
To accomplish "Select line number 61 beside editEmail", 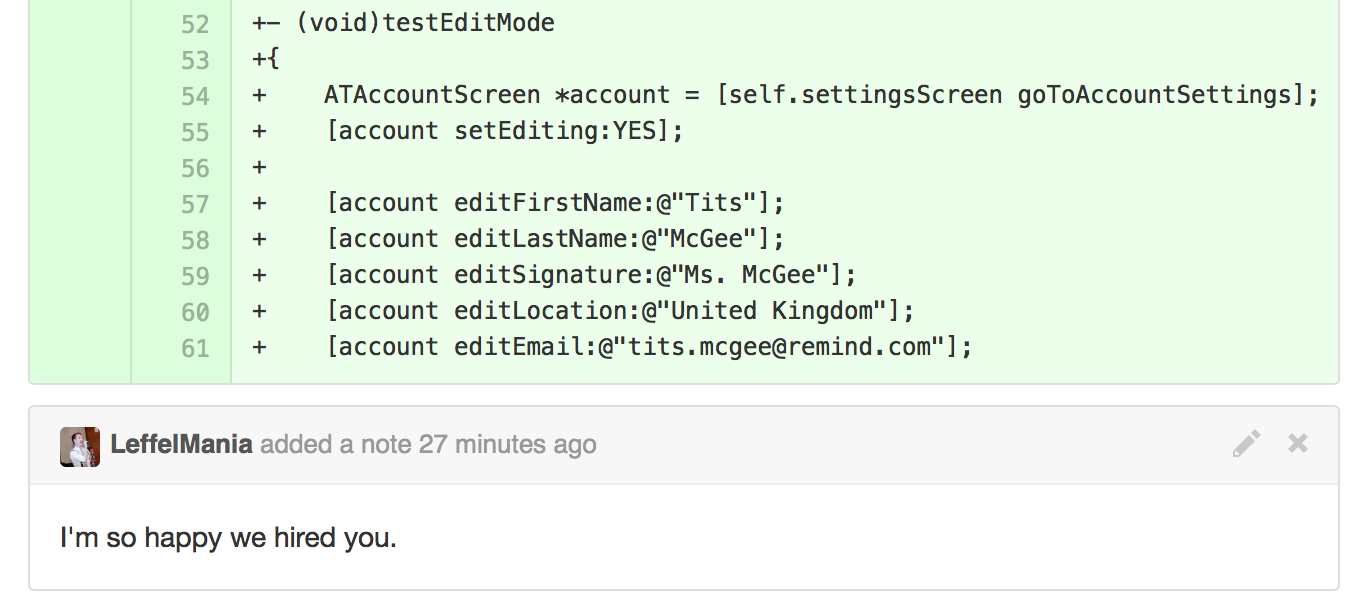I will coord(195,348).
